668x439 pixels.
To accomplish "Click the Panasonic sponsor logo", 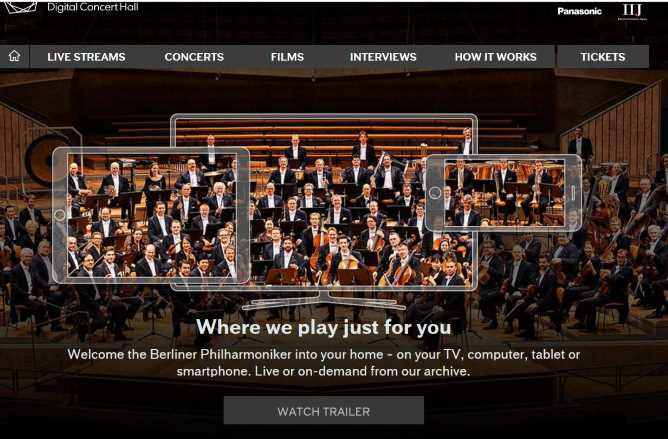I will [579, 11].
